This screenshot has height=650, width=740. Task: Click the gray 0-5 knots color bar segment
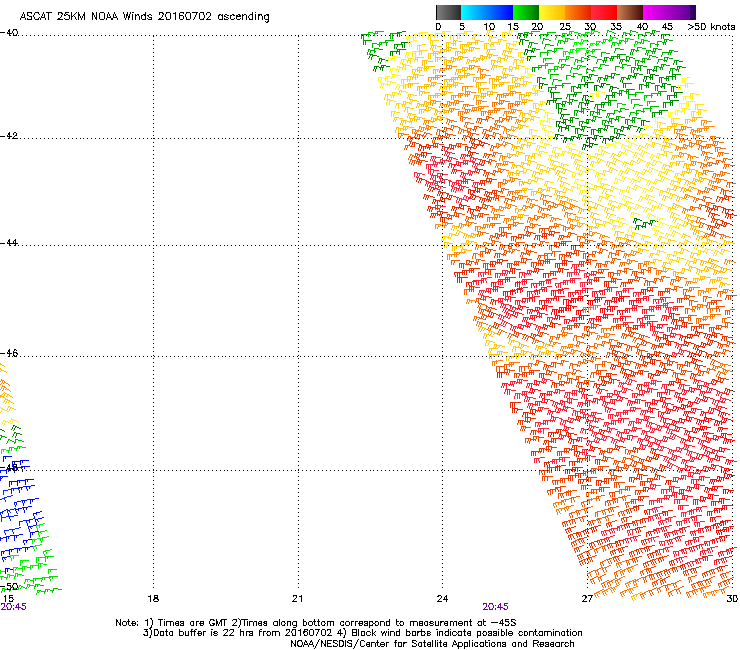pyautogui.click(x=448, y=12)
